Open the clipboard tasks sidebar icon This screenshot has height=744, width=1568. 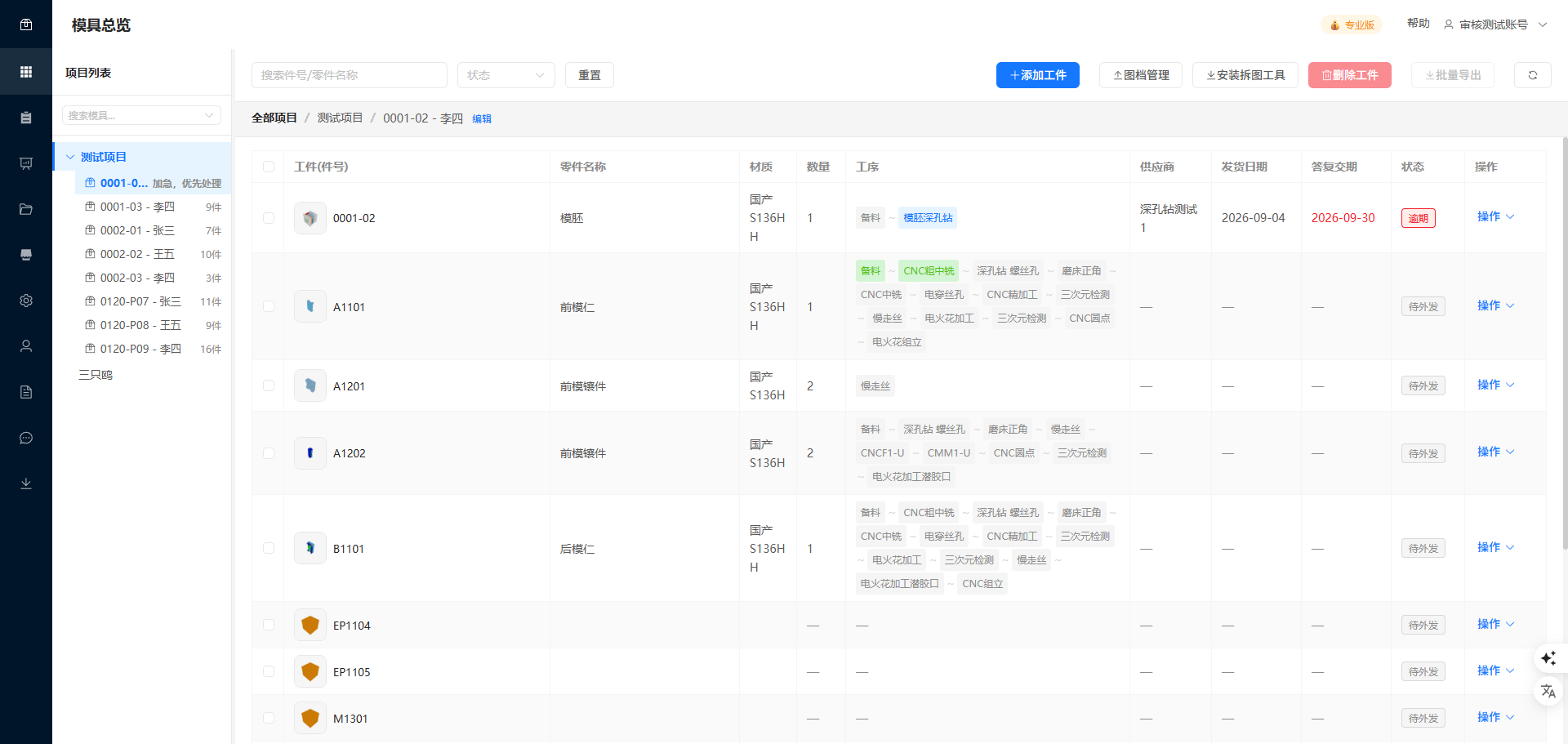26,118
